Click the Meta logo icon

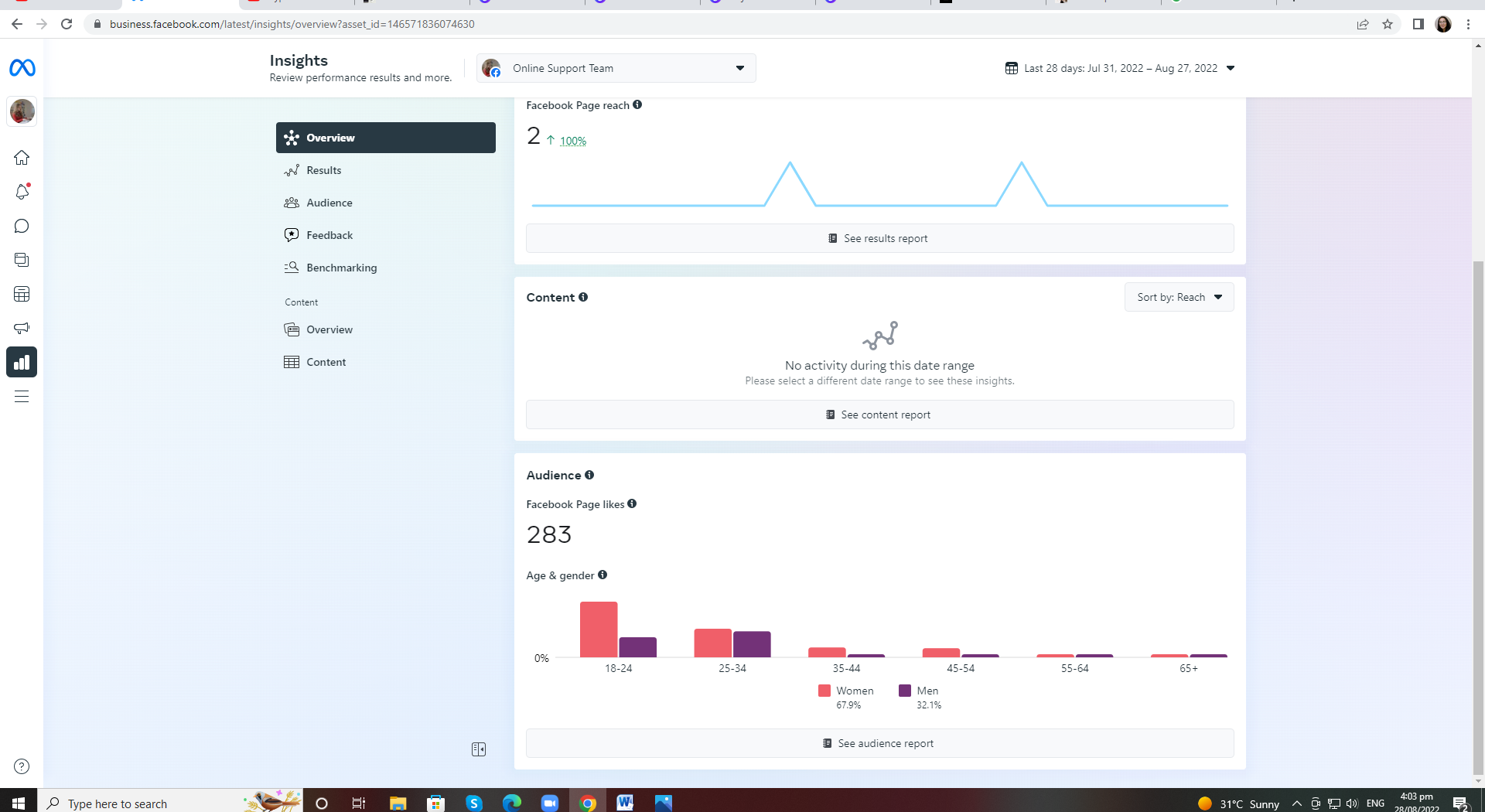pyautogui.click(x=22, y=68)
